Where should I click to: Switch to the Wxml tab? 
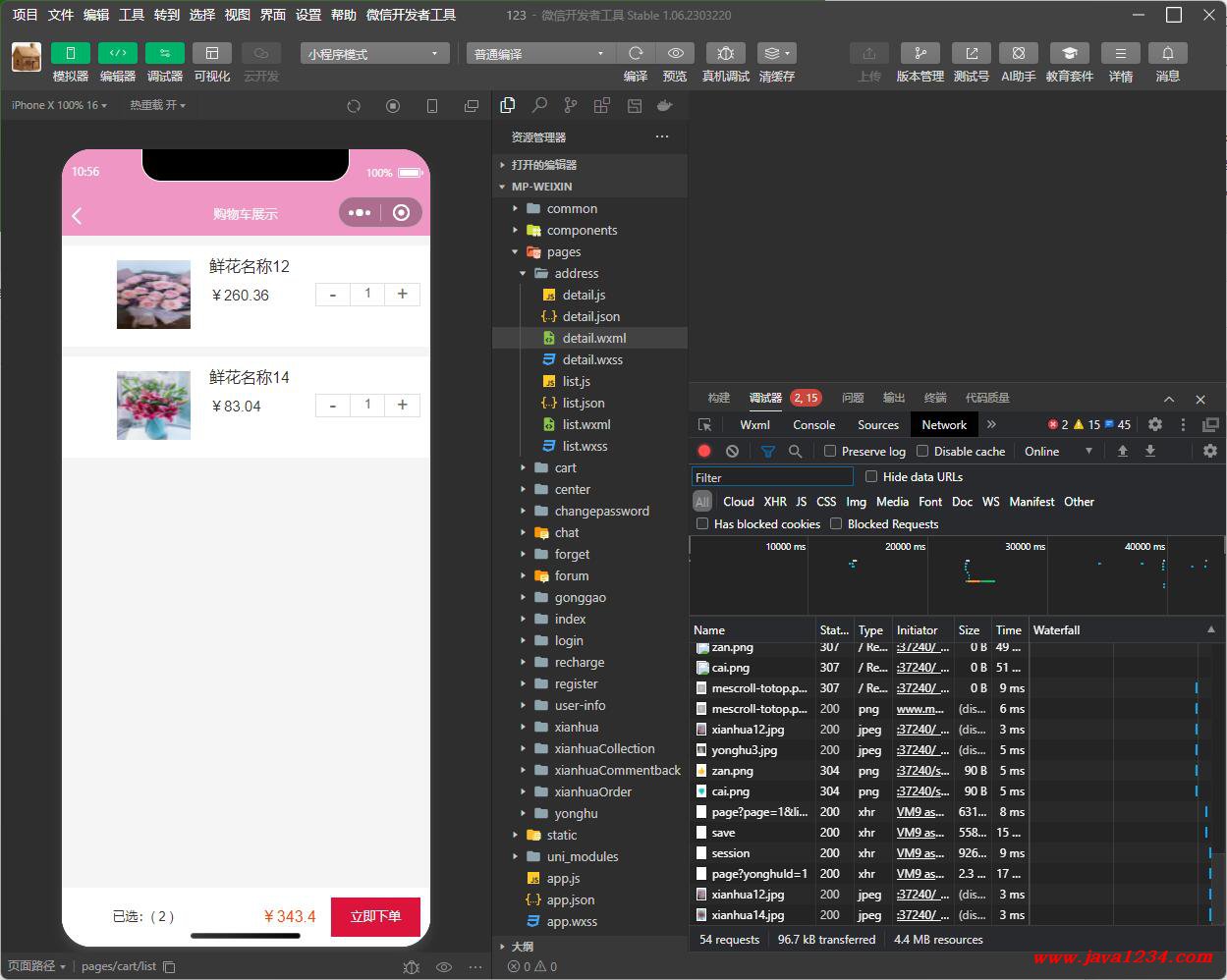754,425
